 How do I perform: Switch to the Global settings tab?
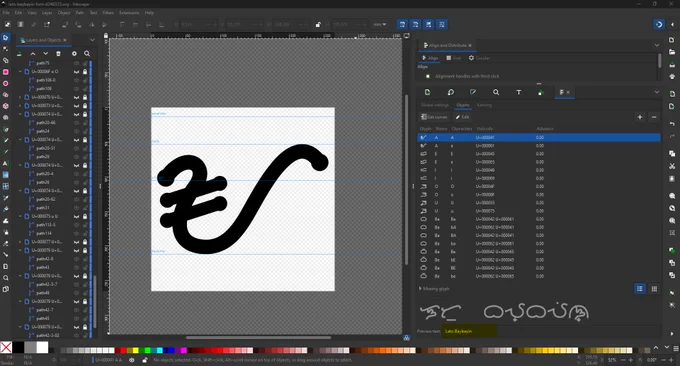pyautogui.click(x=435, y=105)
